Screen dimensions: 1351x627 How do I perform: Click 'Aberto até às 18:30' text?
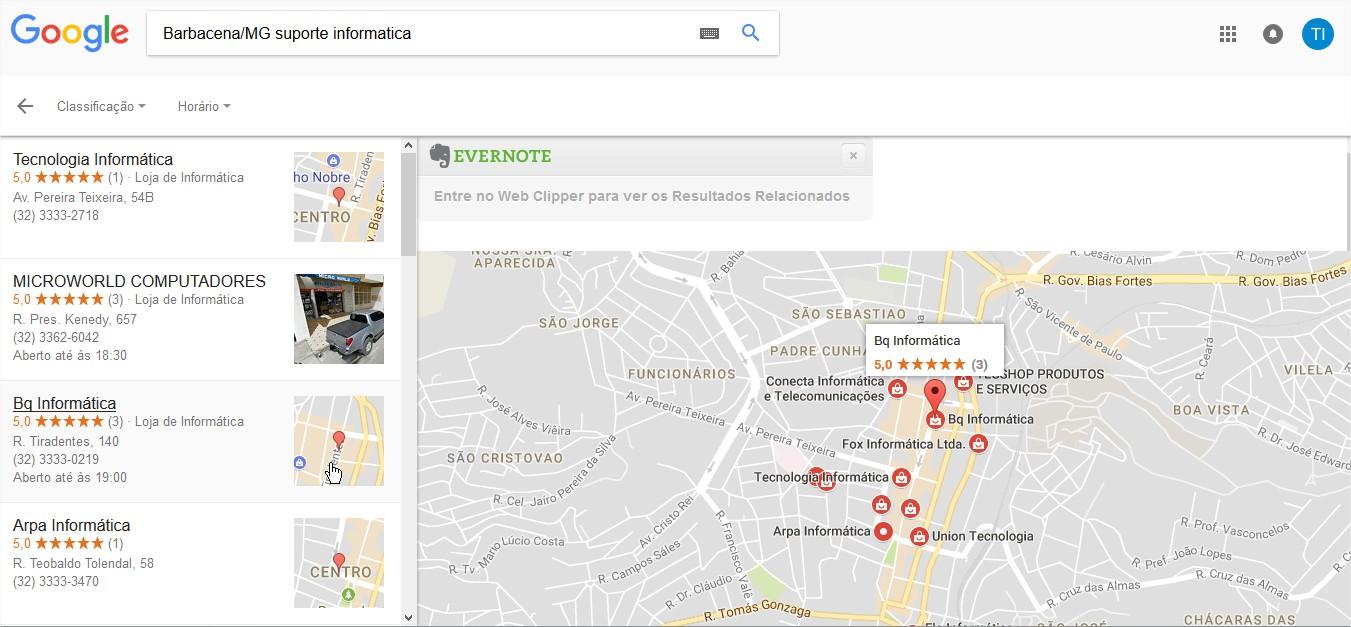coord(70,355)
